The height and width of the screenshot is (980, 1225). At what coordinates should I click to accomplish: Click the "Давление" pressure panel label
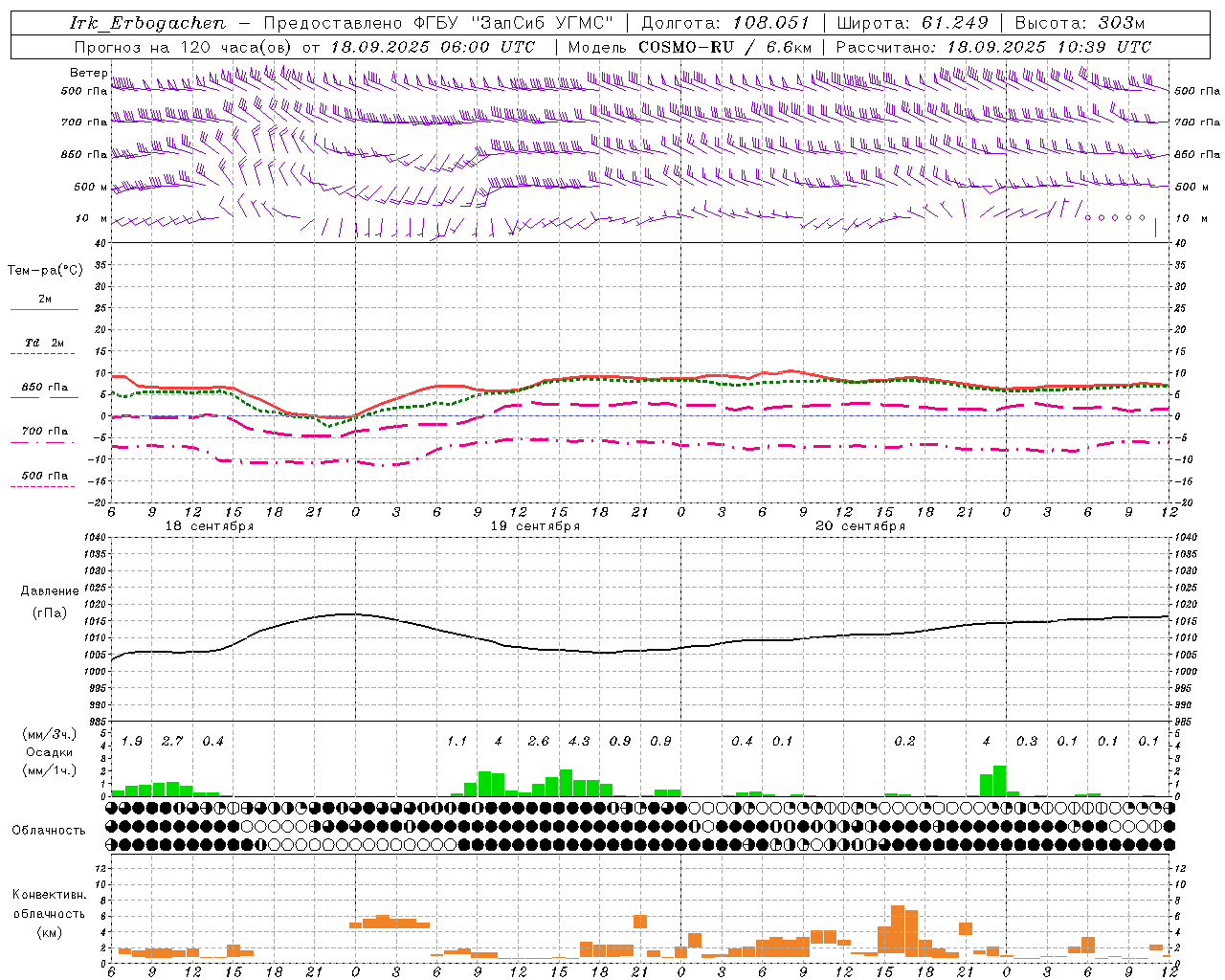pyautogui.click(x=50, y=591)
